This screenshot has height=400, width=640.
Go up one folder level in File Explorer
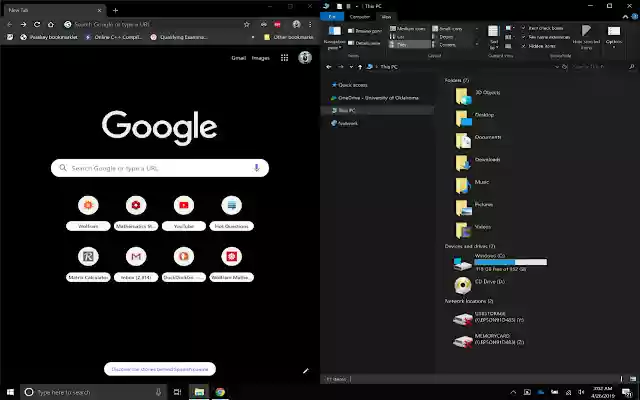[x=360, y=67]
